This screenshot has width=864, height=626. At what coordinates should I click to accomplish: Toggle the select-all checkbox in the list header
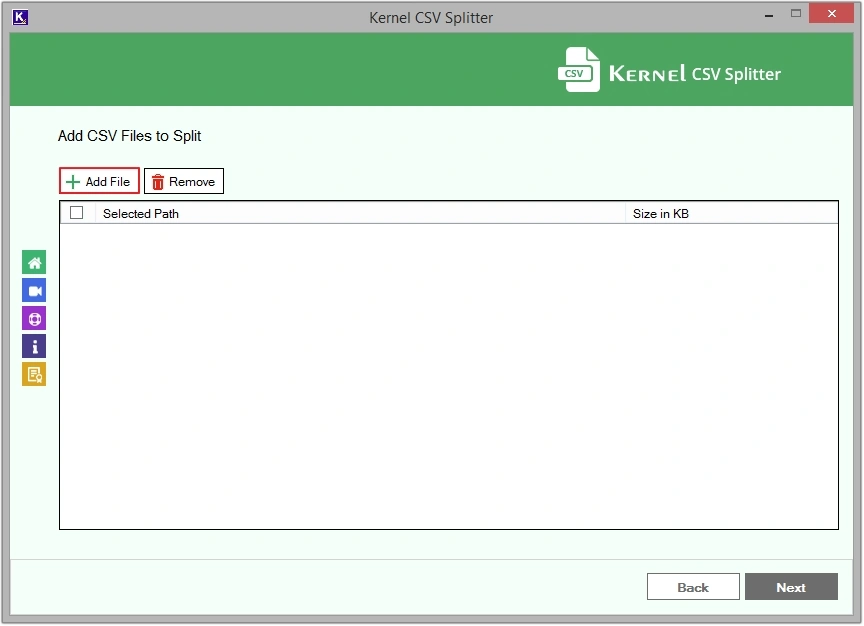77,212
